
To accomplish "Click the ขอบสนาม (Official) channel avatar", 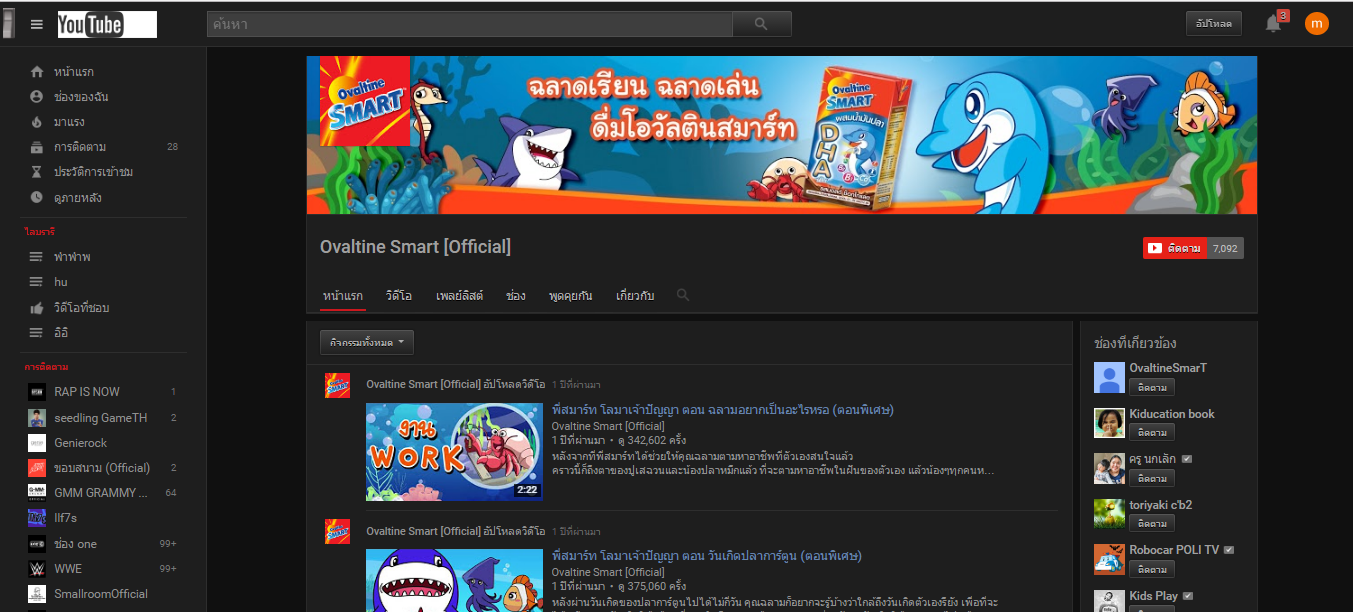I will tap(37, 468).
